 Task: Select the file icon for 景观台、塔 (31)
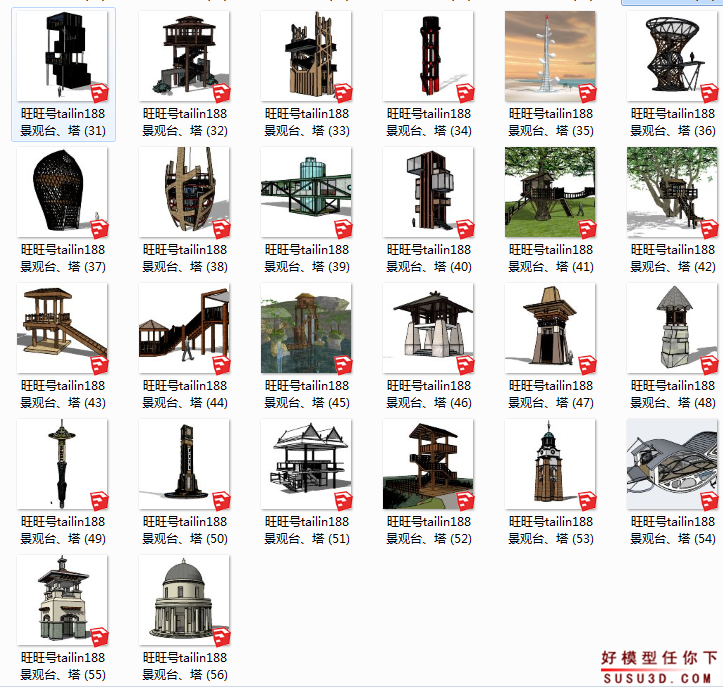click(63, 56)
